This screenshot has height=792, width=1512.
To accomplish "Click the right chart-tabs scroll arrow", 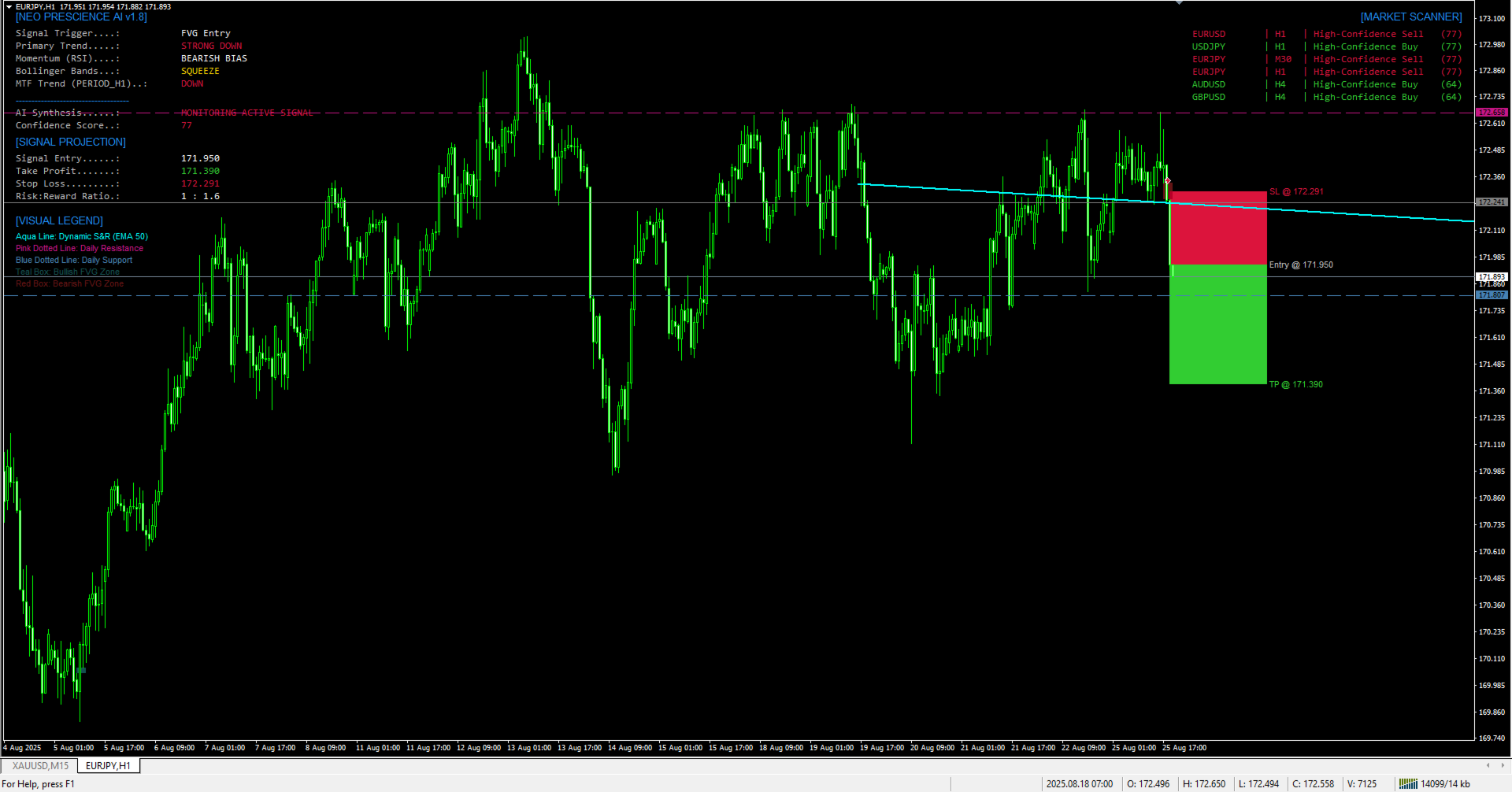I will (1502, 765).
